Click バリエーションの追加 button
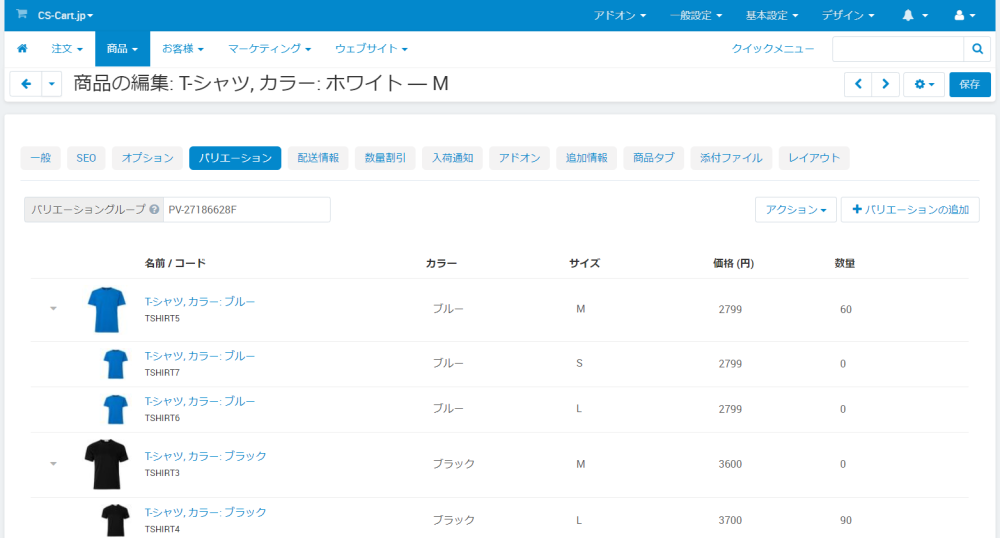The image size is (1000, 538). point(910,210)
